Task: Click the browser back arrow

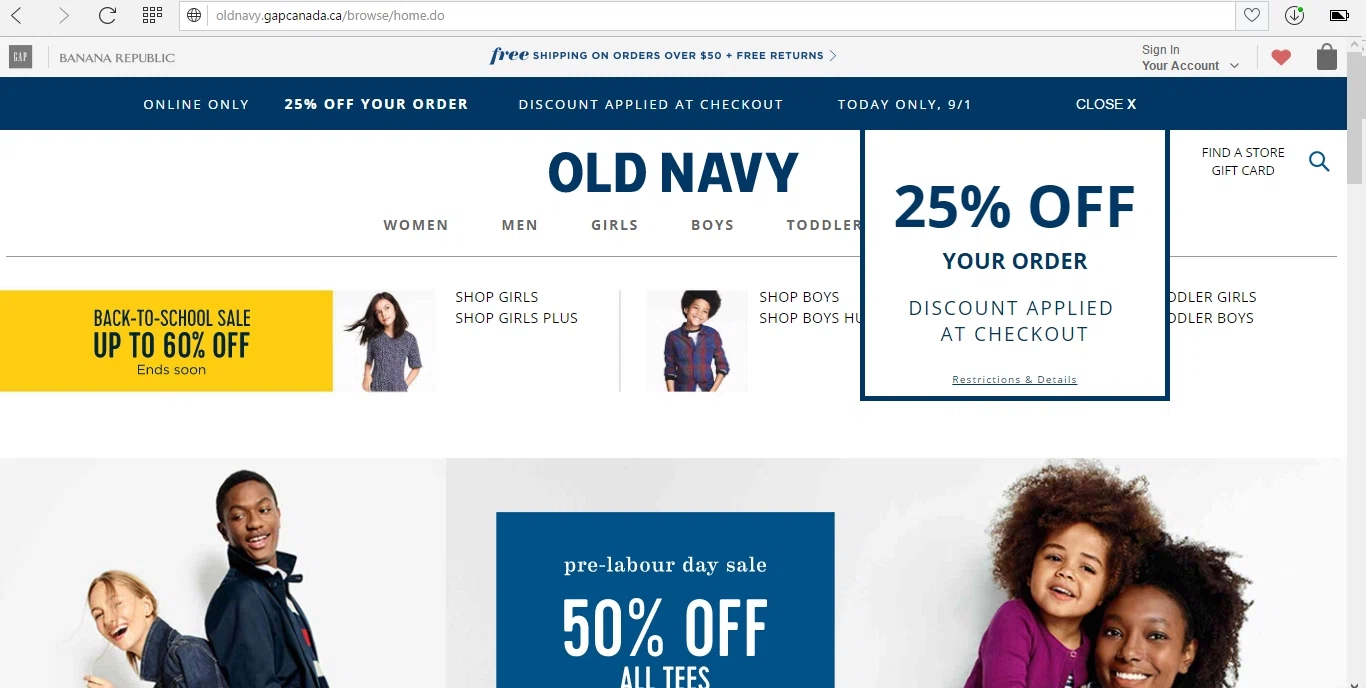Action: coord(17,16)
